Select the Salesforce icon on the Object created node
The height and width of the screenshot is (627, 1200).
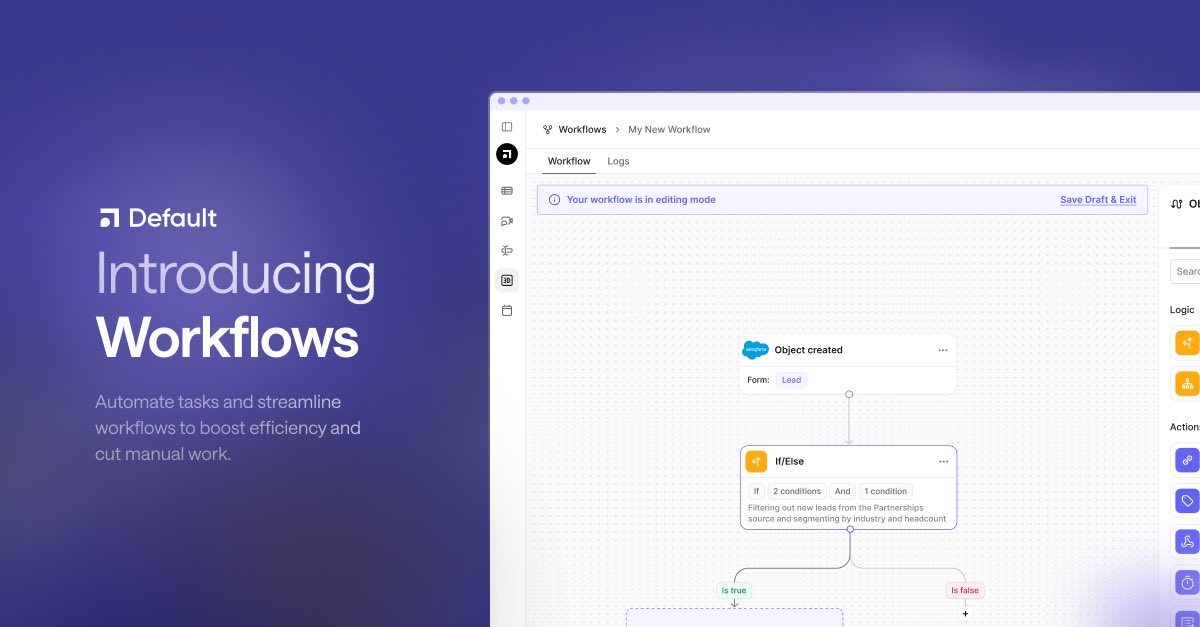pos(755,350)
